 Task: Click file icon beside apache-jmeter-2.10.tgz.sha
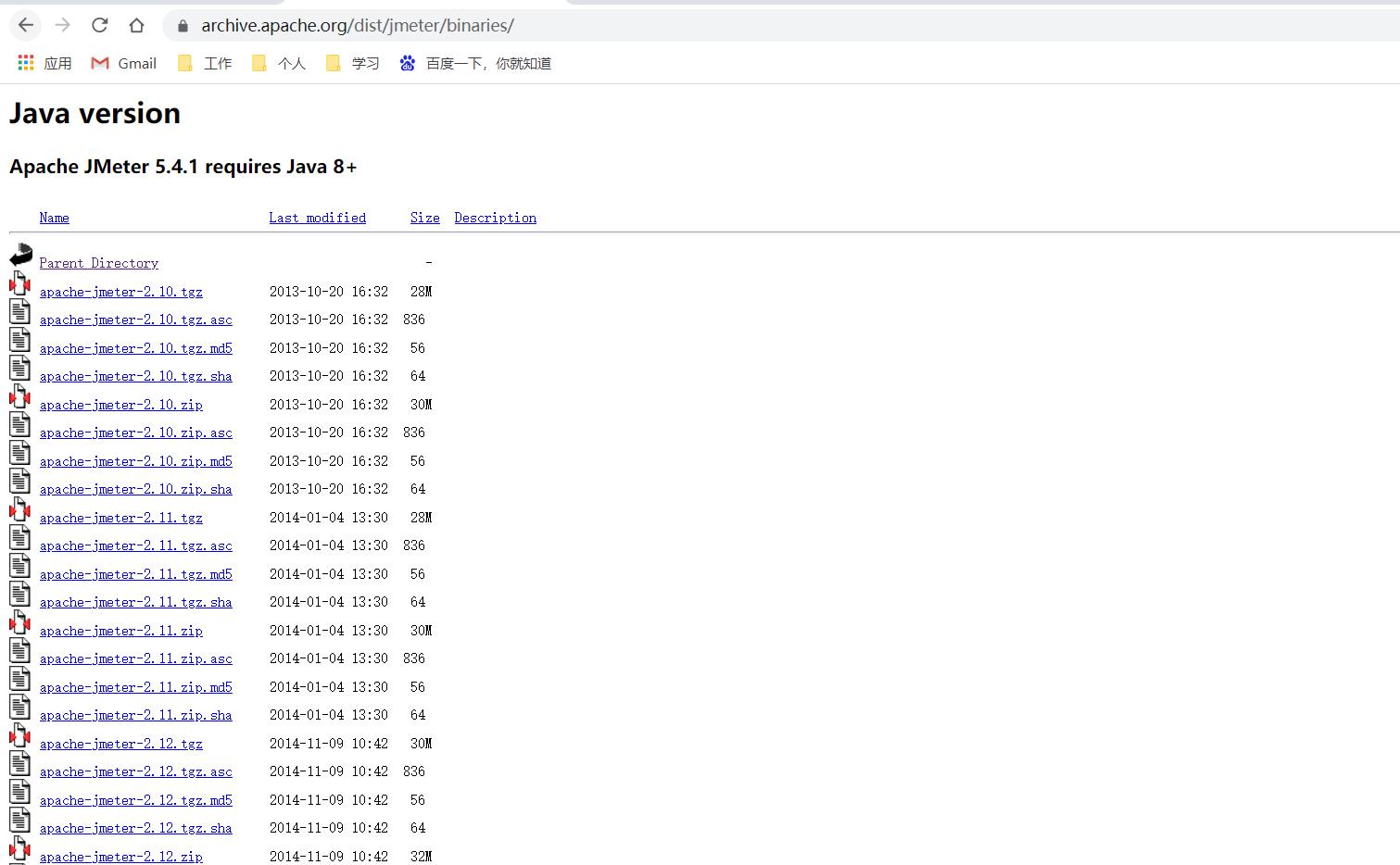[19, 368]
